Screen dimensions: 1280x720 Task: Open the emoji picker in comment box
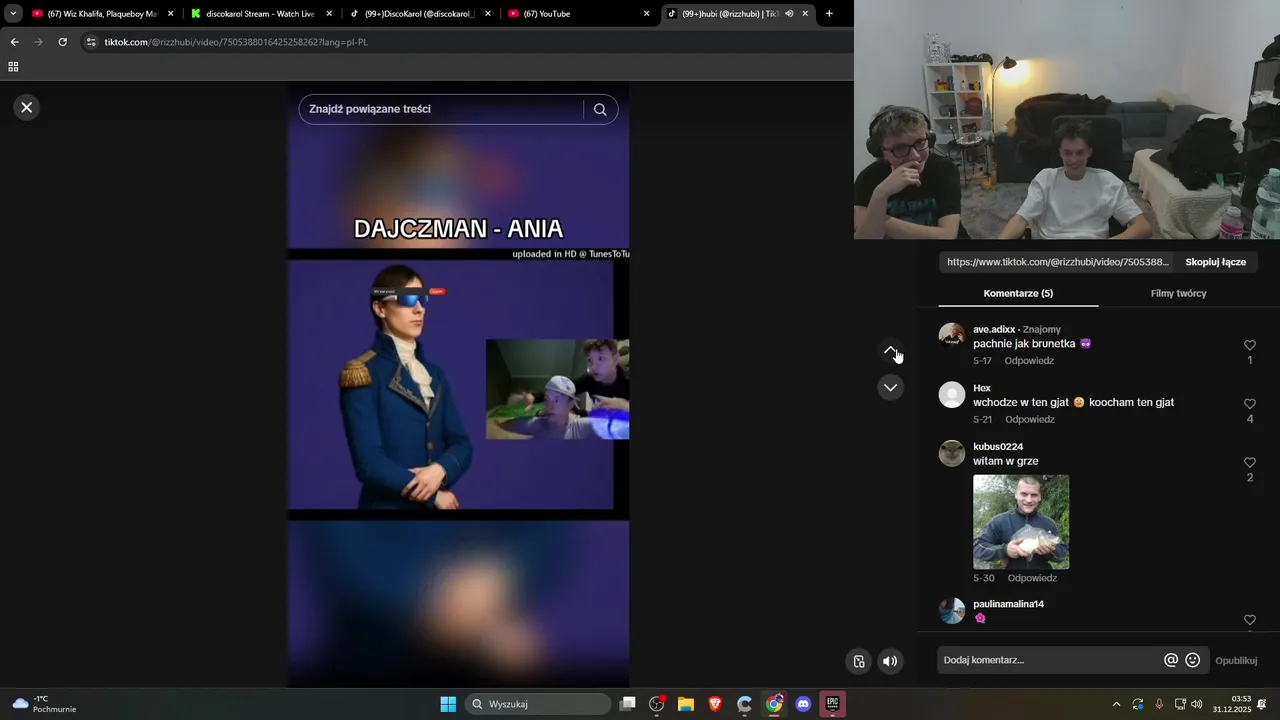1193,660
